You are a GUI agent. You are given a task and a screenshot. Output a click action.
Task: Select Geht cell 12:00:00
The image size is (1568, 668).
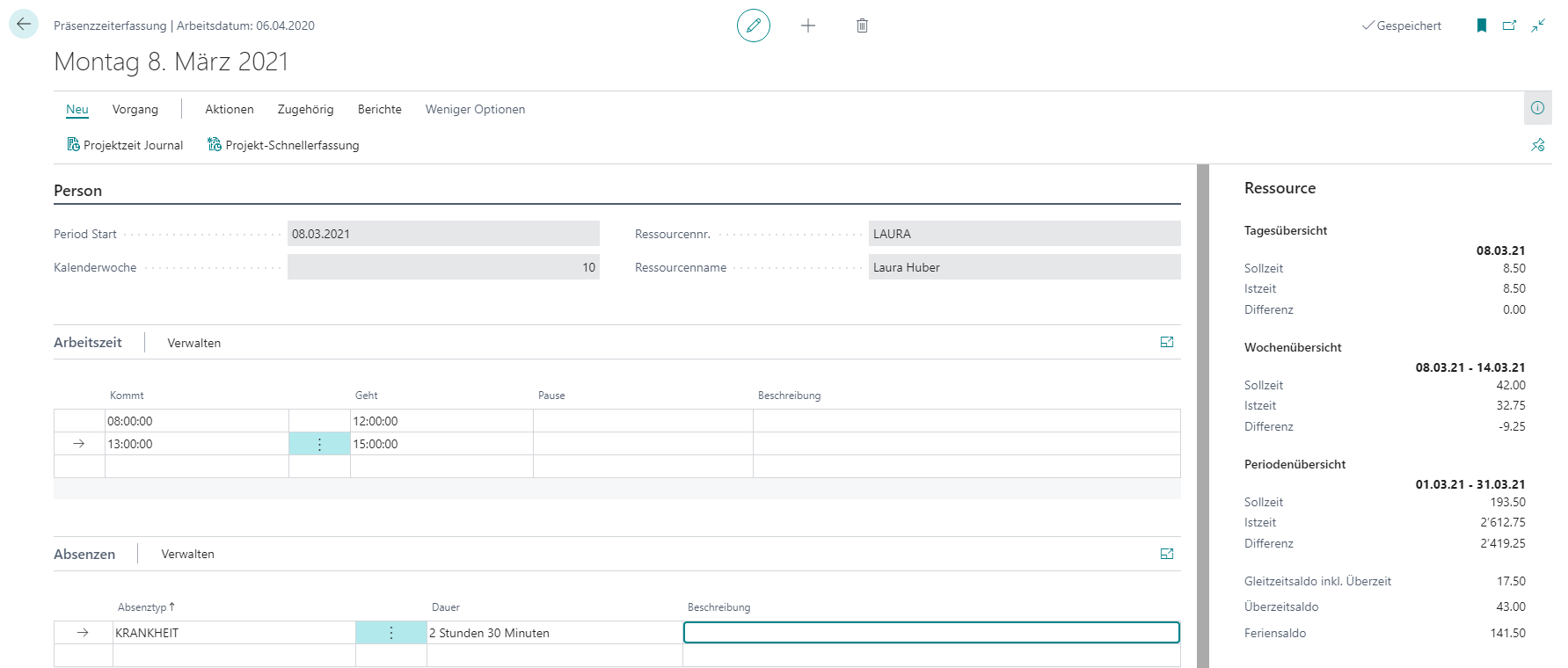[441, 421]
